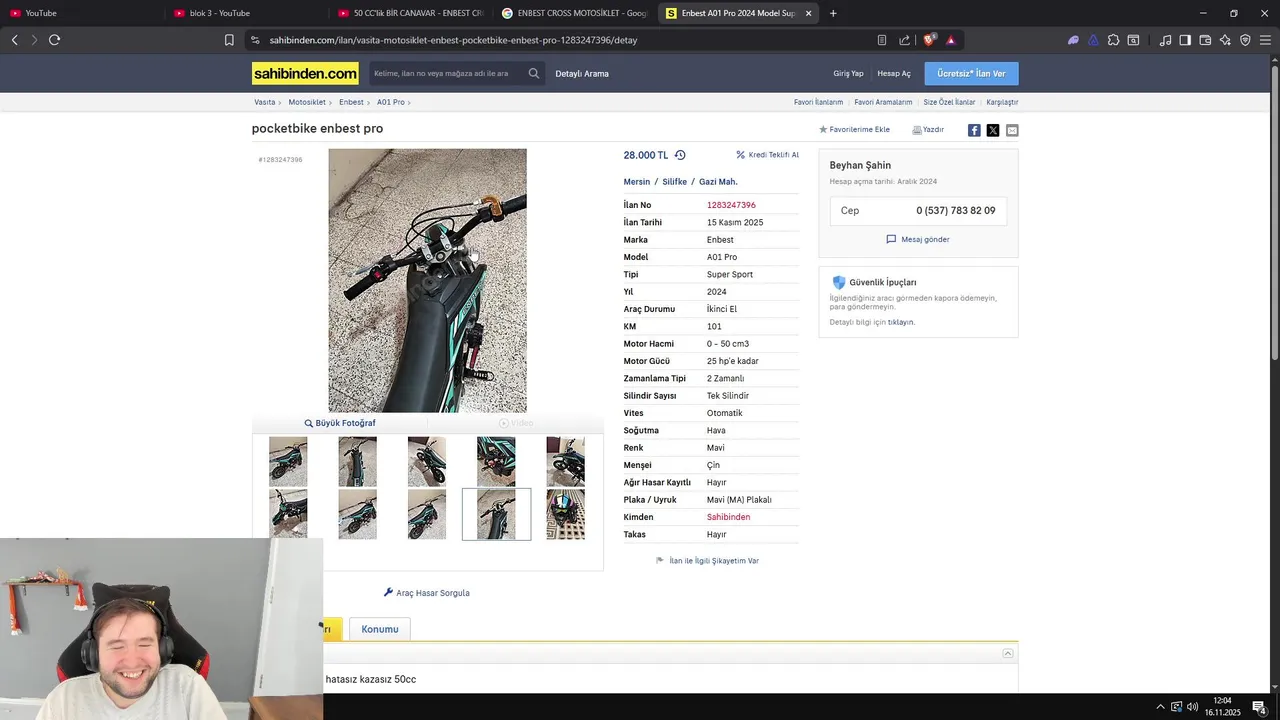This screenshot has width=1280, height=720.
Task: Bookmark this page in address bar
Action: tap(229, 40)
